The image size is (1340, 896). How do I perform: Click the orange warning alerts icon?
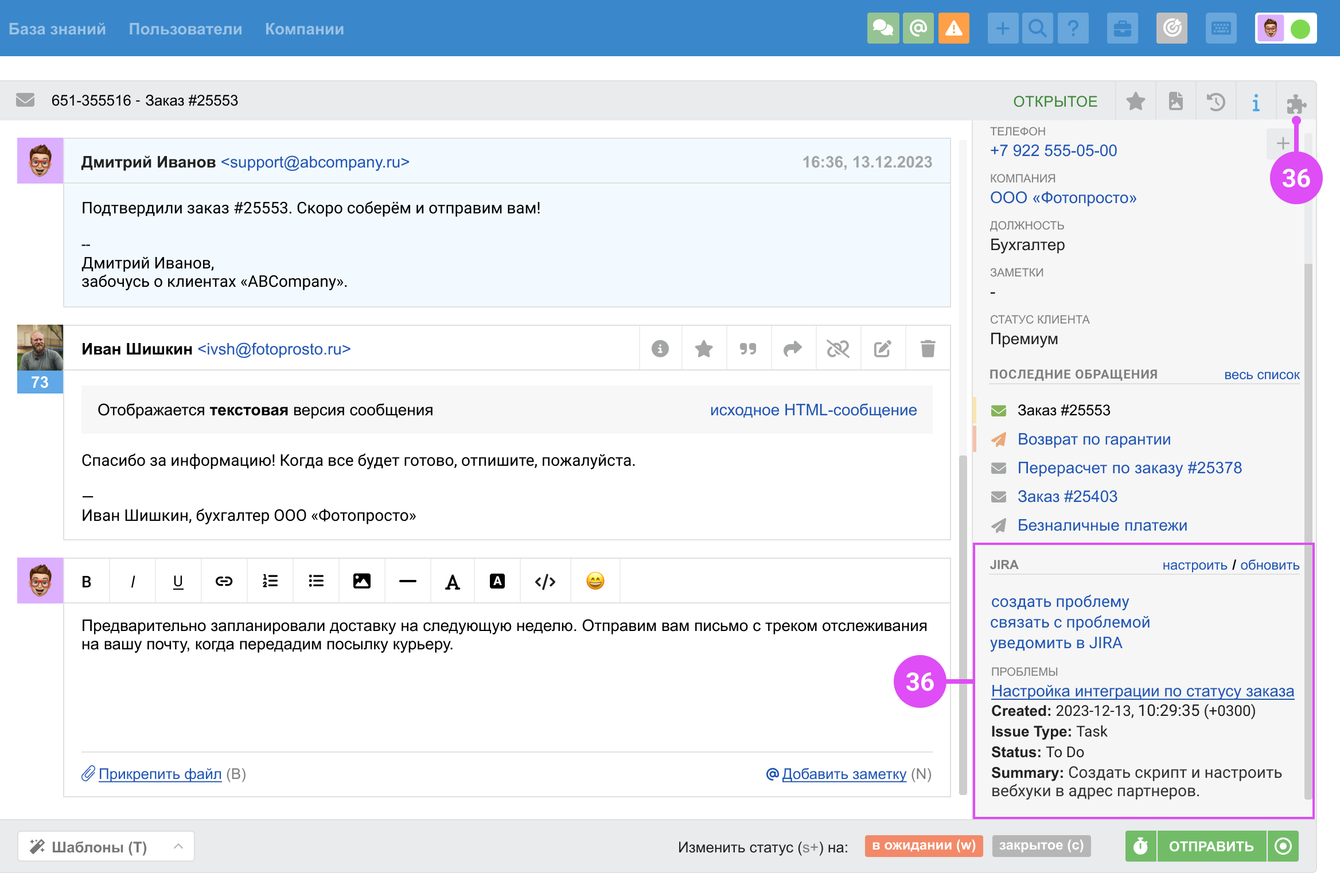tap(953, 28)
